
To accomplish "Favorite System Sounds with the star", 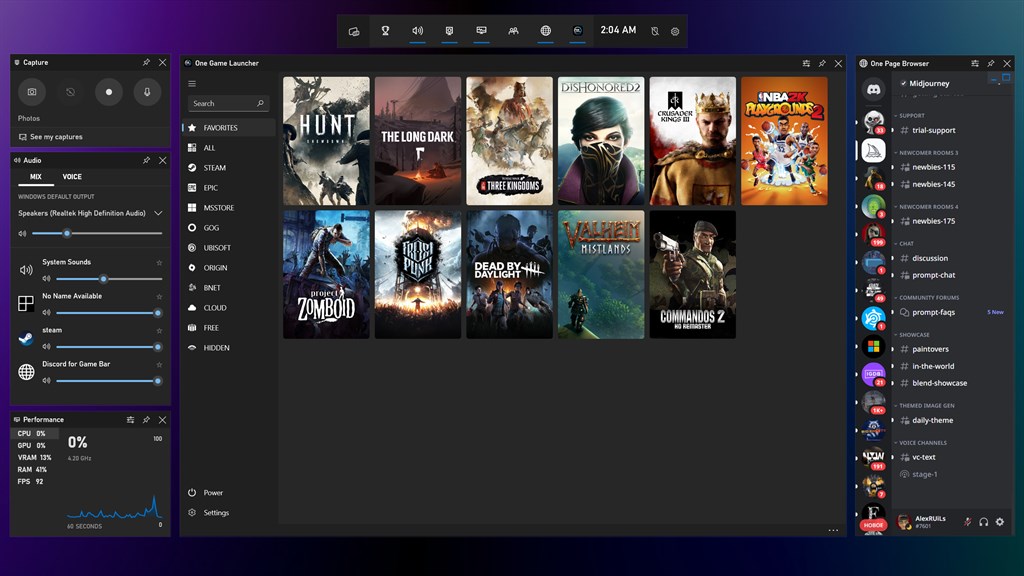I will coord(159,263).
